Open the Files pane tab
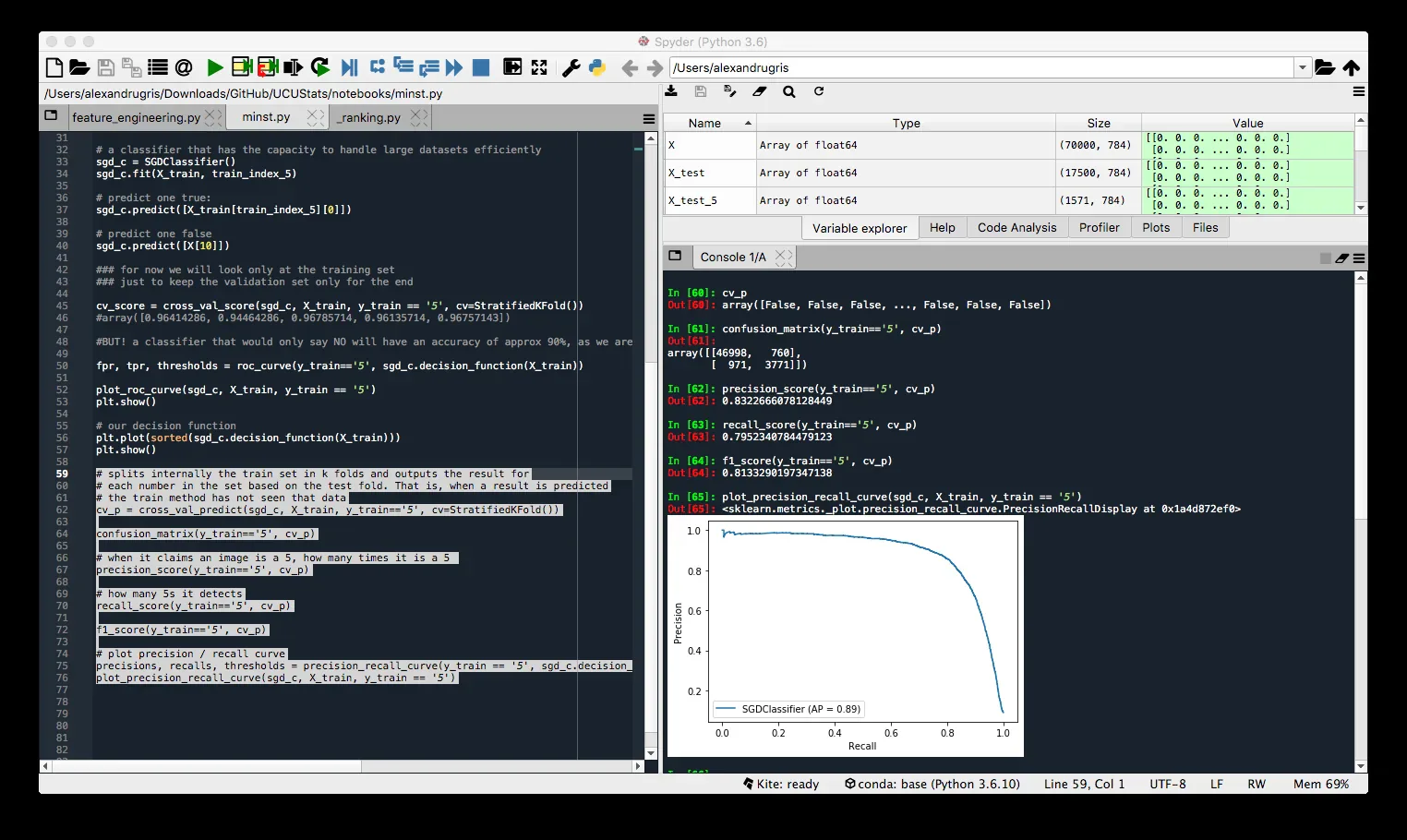This screenshot has height=840, width=1407. pos(1206,228)
